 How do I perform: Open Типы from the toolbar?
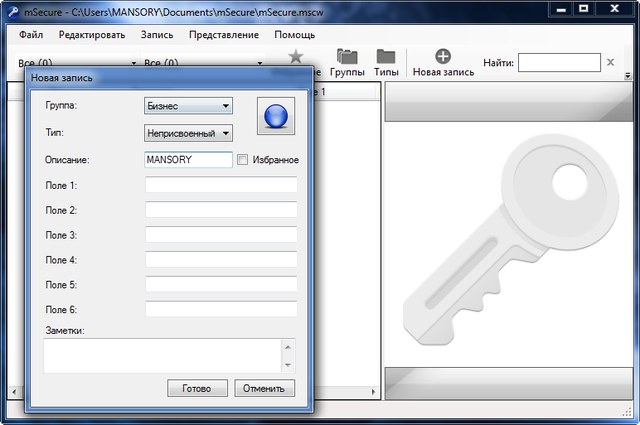click(386, 62)
